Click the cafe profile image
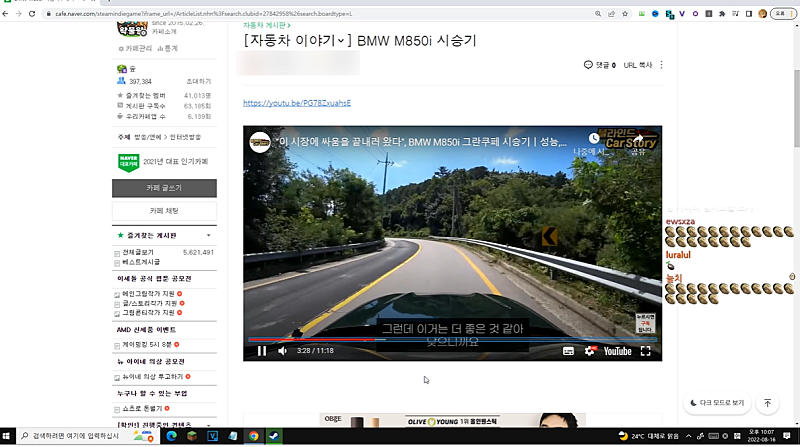 pos(132,29)
